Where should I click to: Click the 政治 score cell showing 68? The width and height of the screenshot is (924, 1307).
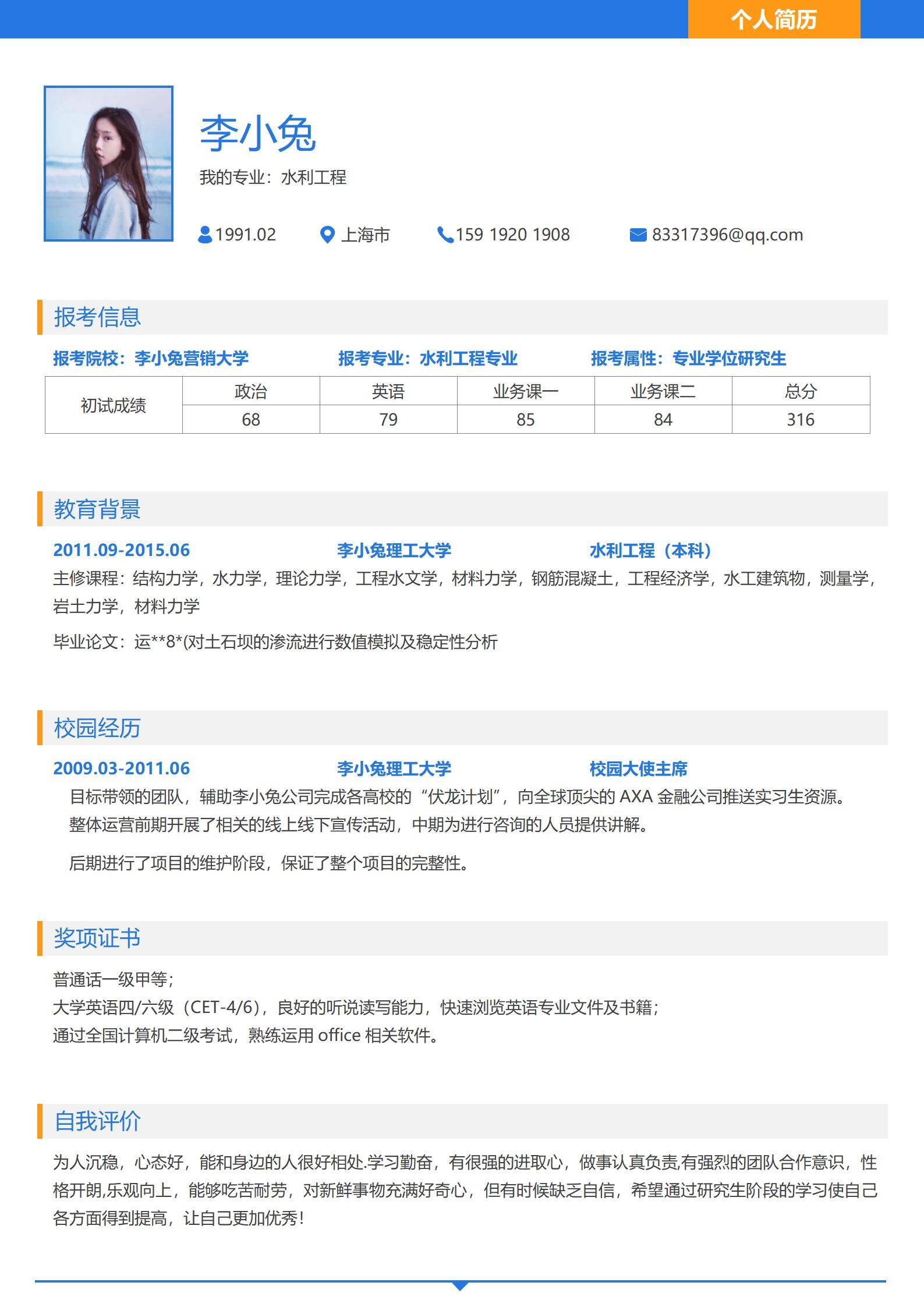click(x=251, y=420)
